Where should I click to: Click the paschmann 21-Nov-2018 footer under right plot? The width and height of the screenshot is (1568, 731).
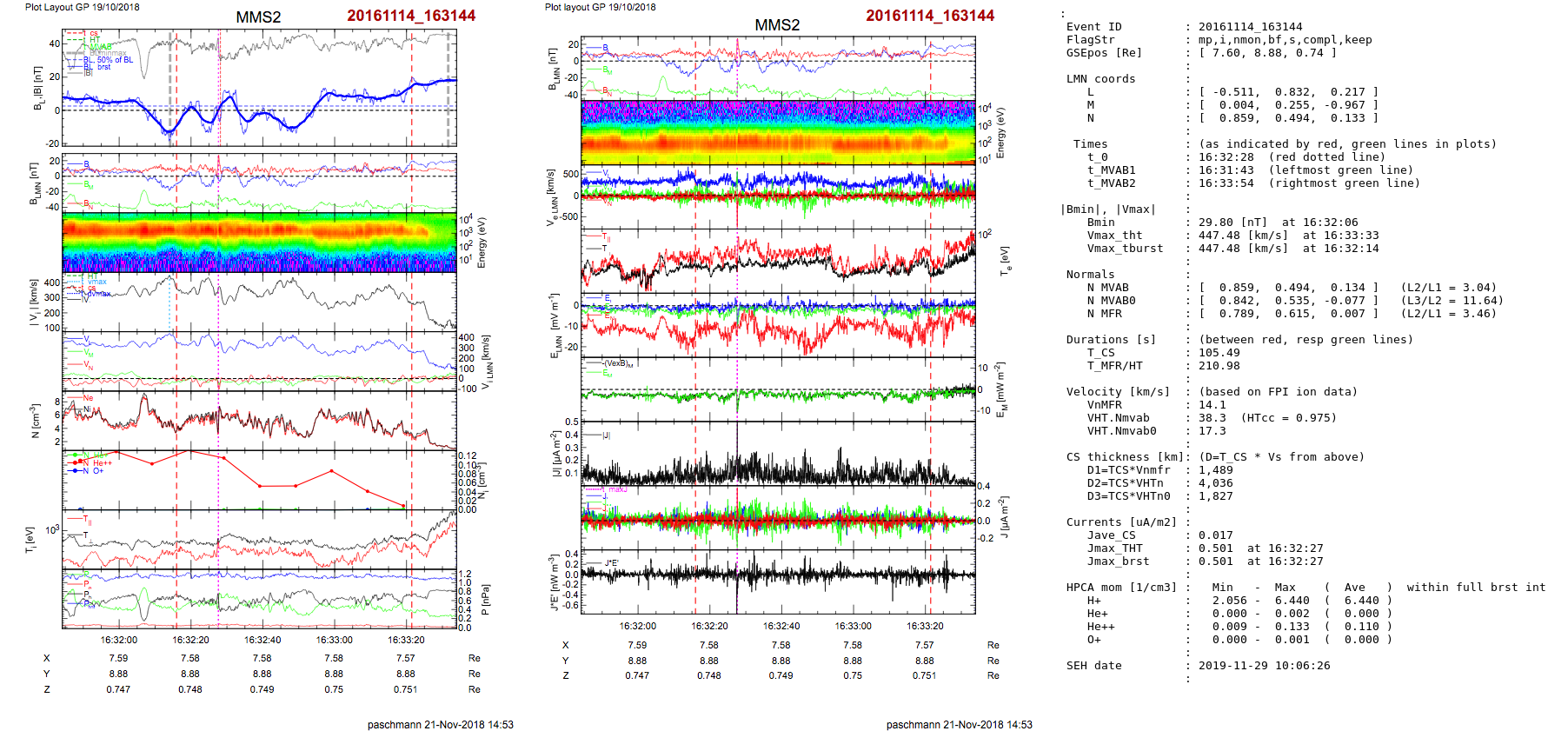point(959,724)
